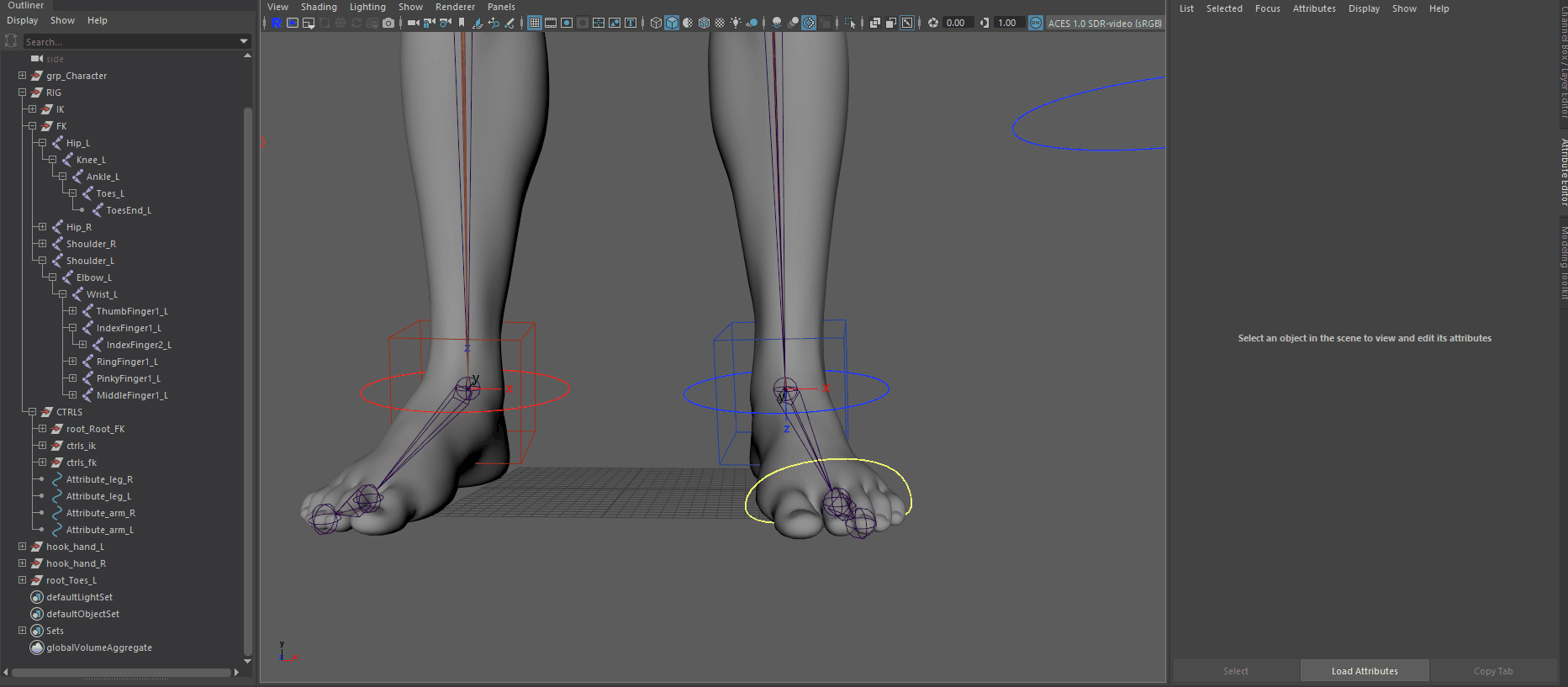Open Attribute Editor Focus menu

[x=1267, y=8]
